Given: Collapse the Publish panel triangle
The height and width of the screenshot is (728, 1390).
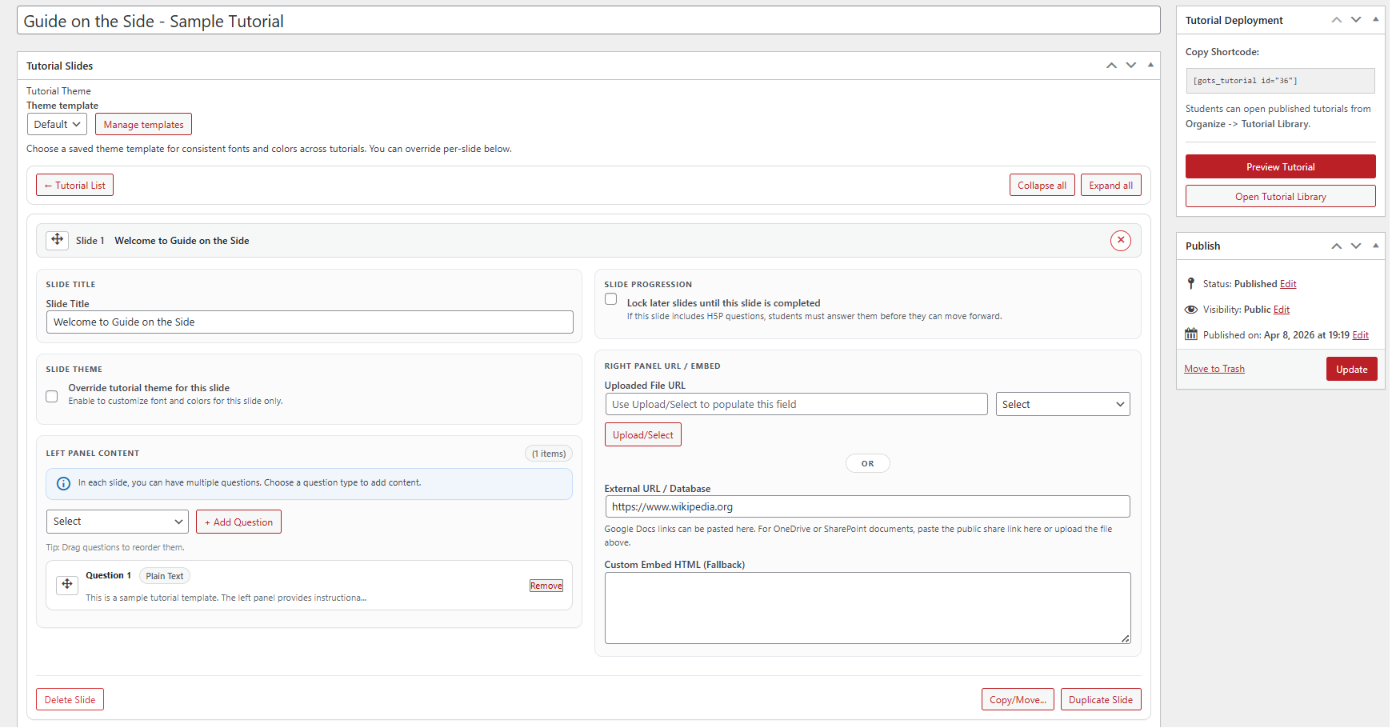Looking at the screenshot, I should pos(1376,245).
